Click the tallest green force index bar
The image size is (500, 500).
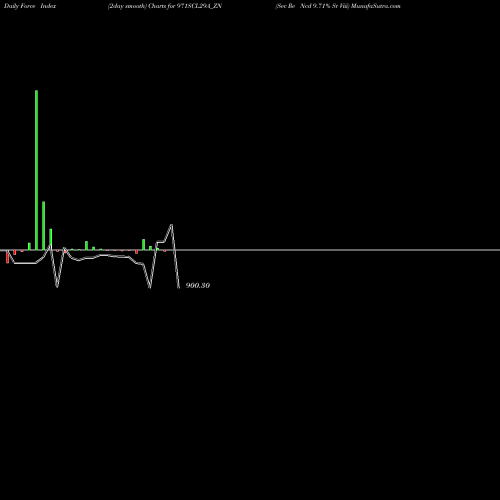point(36,170)
